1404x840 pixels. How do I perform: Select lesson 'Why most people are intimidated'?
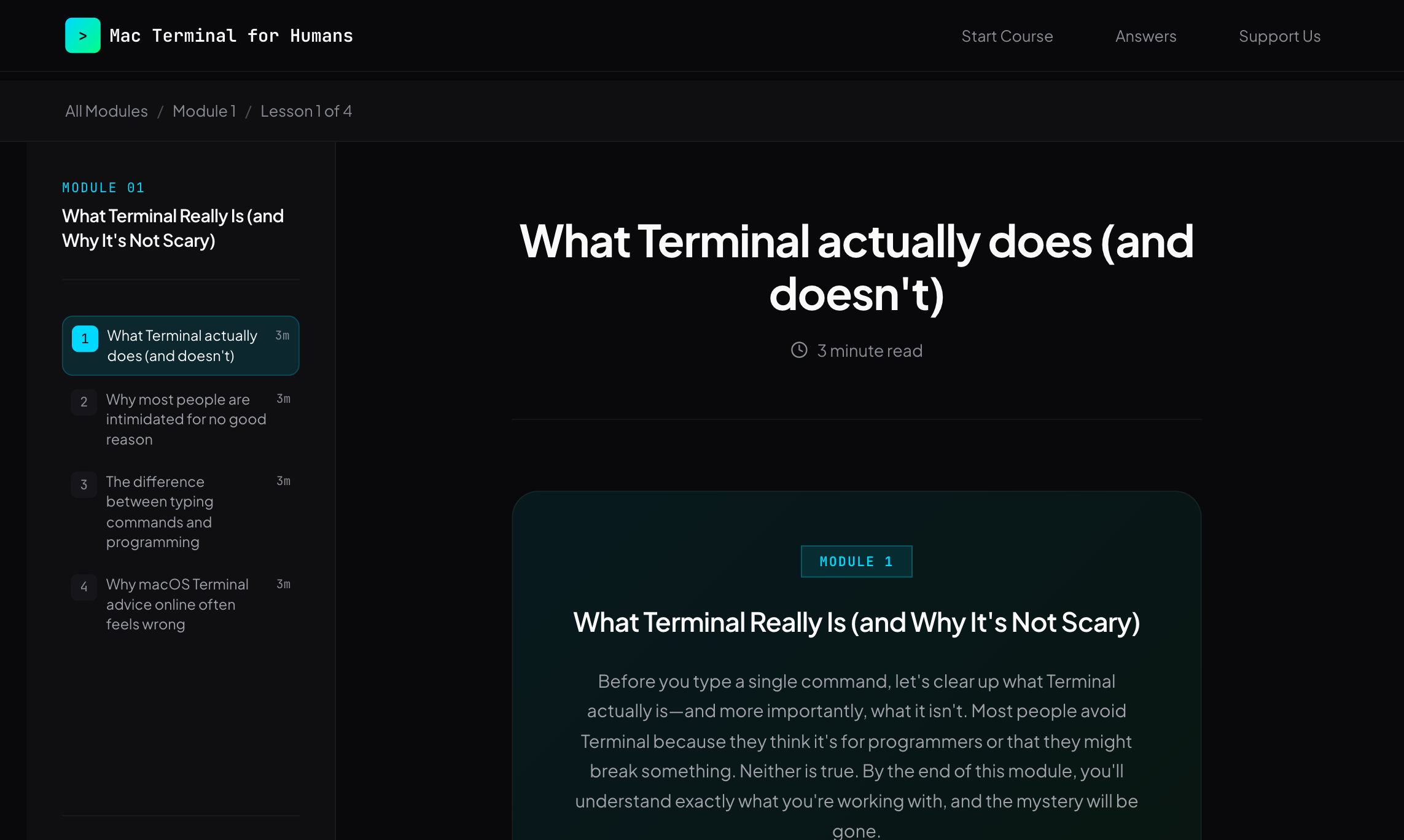186,419
